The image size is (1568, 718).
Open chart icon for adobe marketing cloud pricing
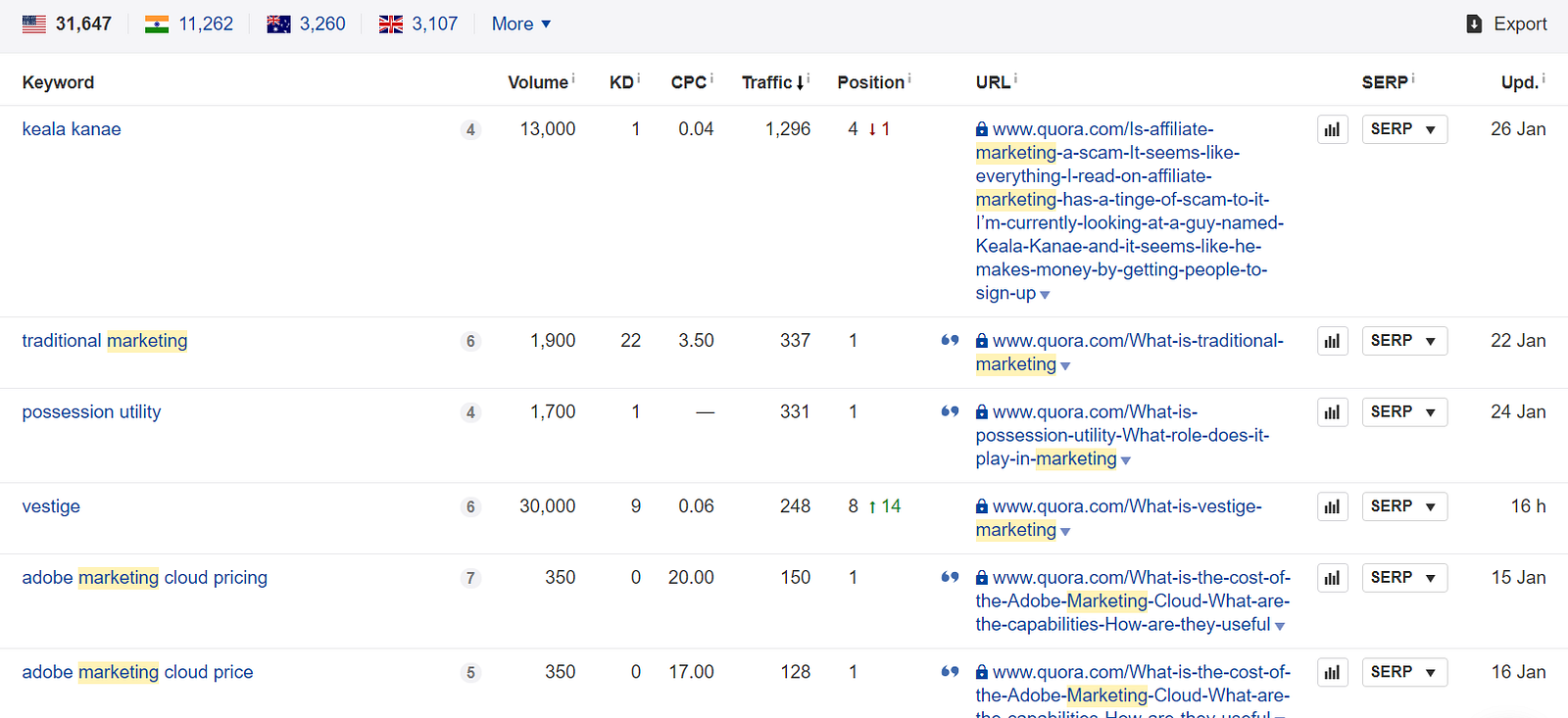tap(1332, 578)
